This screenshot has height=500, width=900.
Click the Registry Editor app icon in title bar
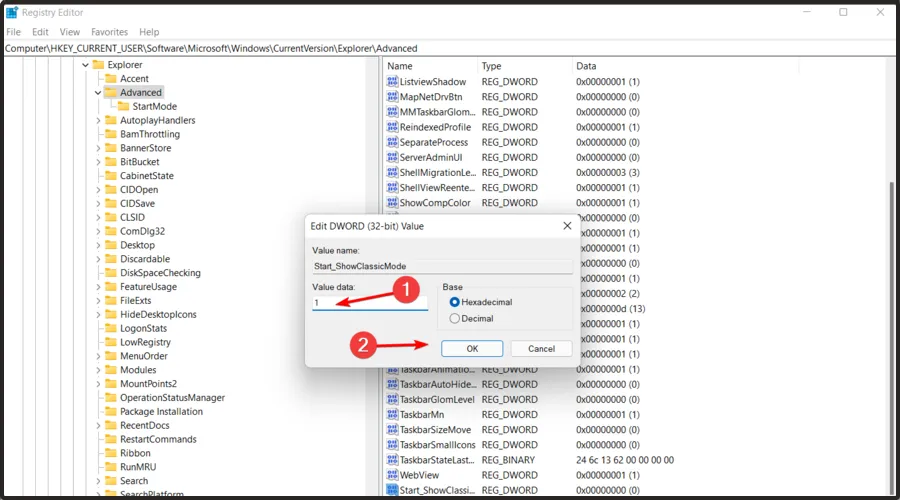tap(12, 12)
